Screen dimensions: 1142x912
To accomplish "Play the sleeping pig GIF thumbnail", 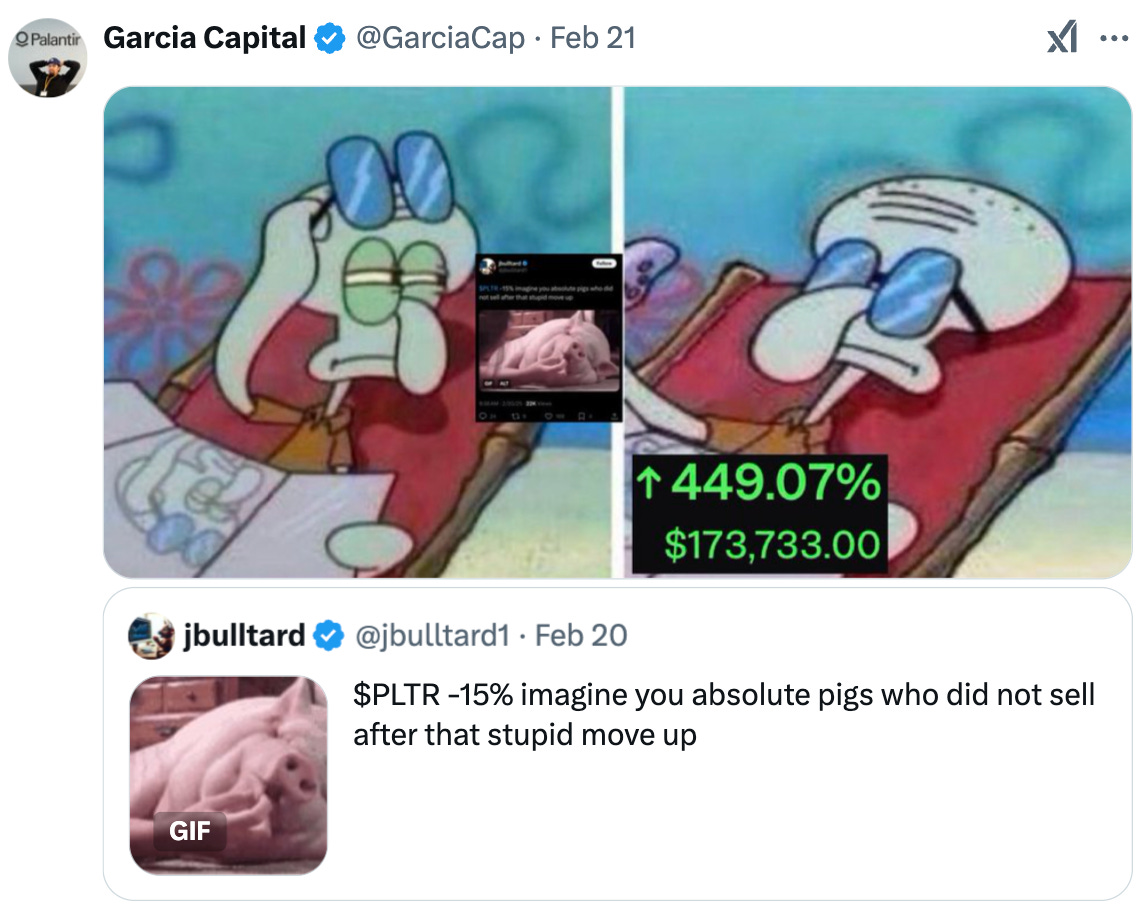I will (x=228, y=775).
